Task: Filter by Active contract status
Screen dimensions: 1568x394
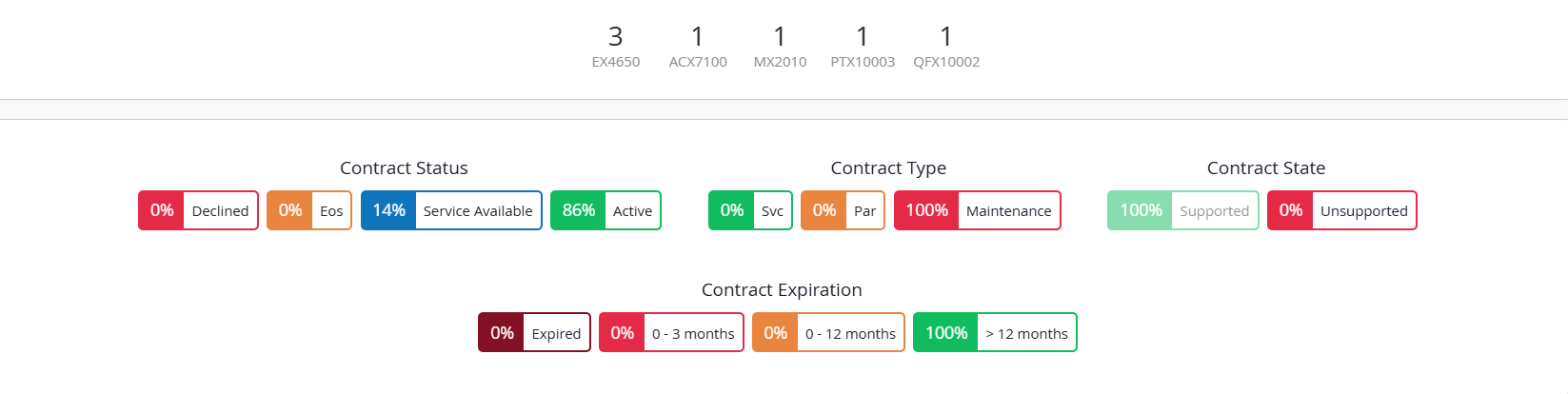Action: (x=605, y=210)
